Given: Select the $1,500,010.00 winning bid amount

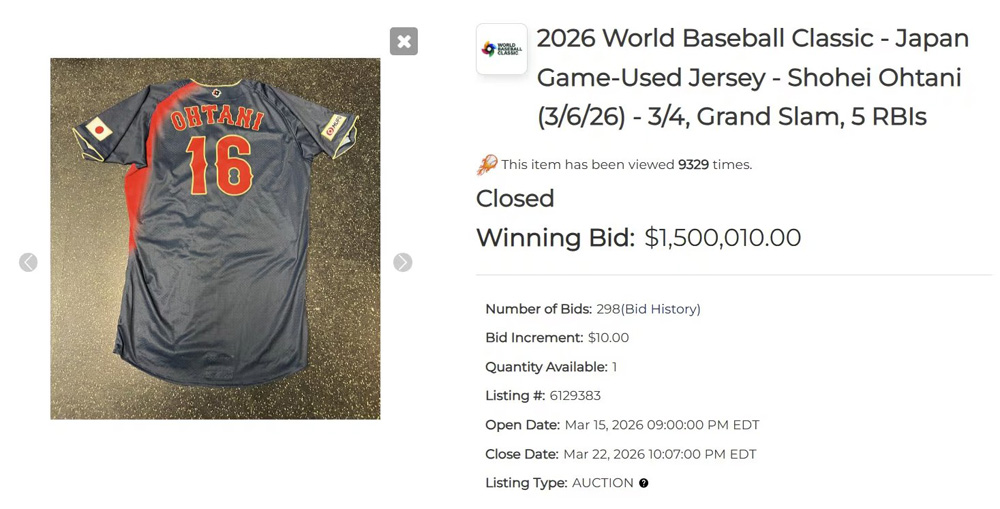Looking at the screenshot, I should point(722,238).
